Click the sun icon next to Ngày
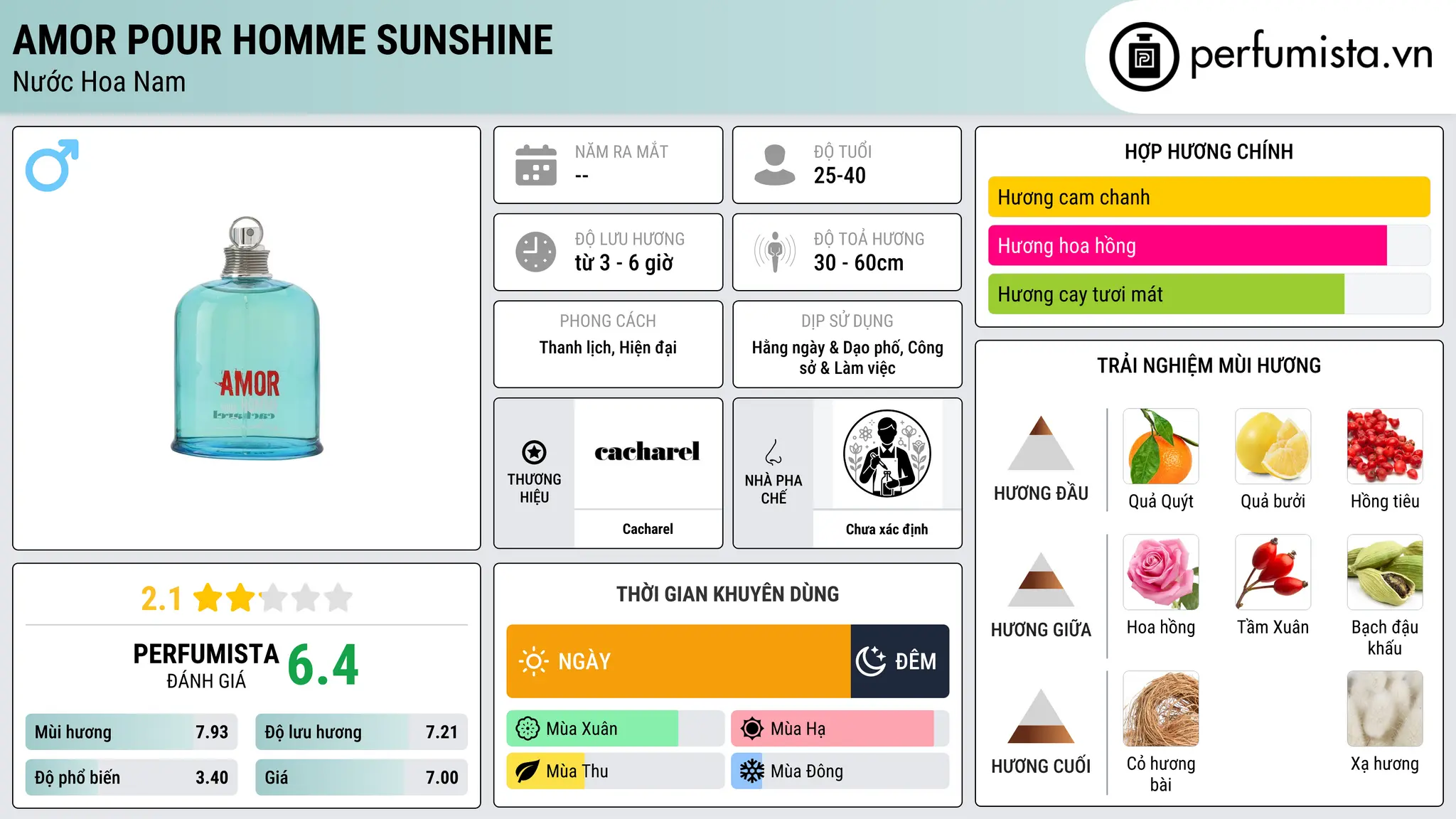The width and height of the screenshot is (1456, 819). 533,661
